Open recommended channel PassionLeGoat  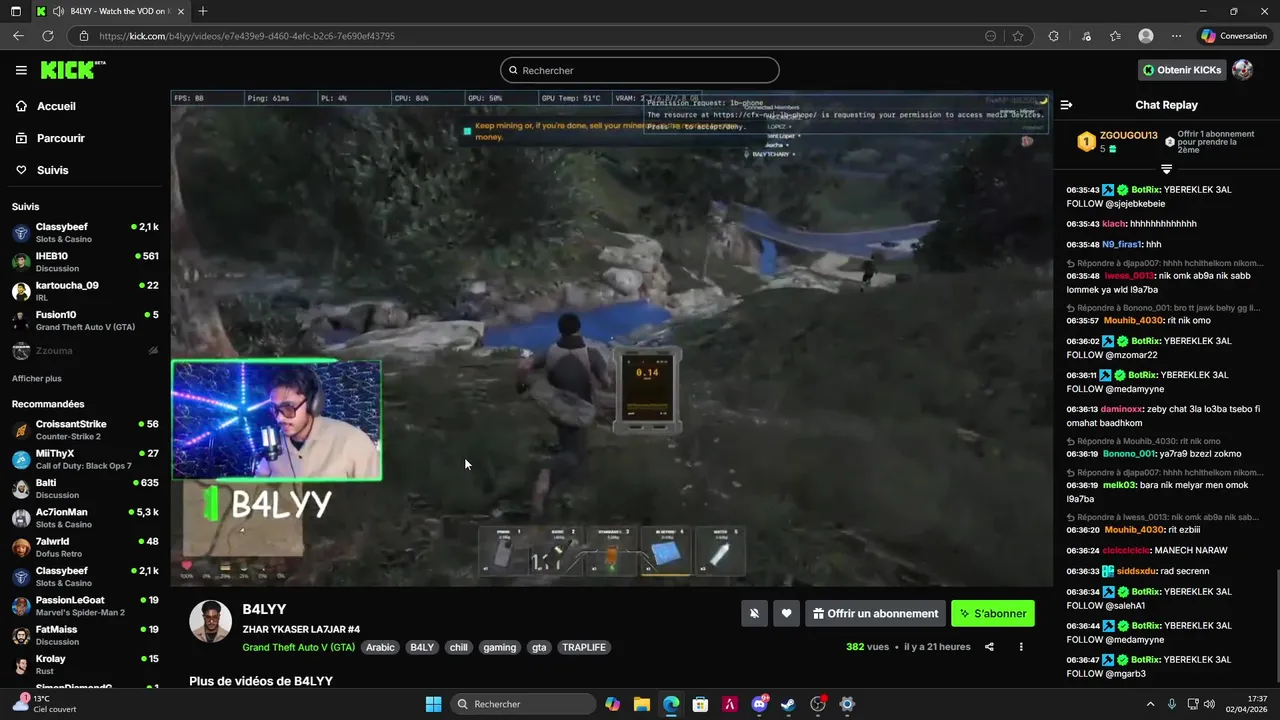(85, 606)
